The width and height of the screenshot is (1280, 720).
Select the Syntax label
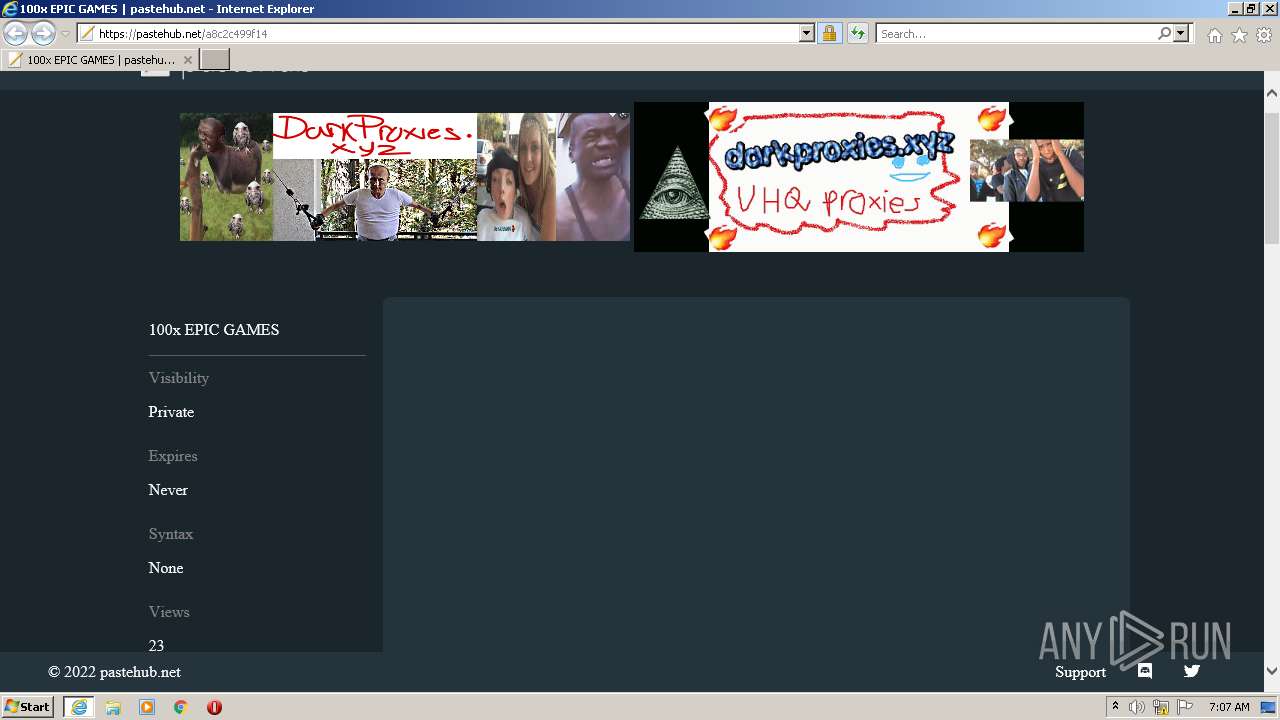pos(171,534)
